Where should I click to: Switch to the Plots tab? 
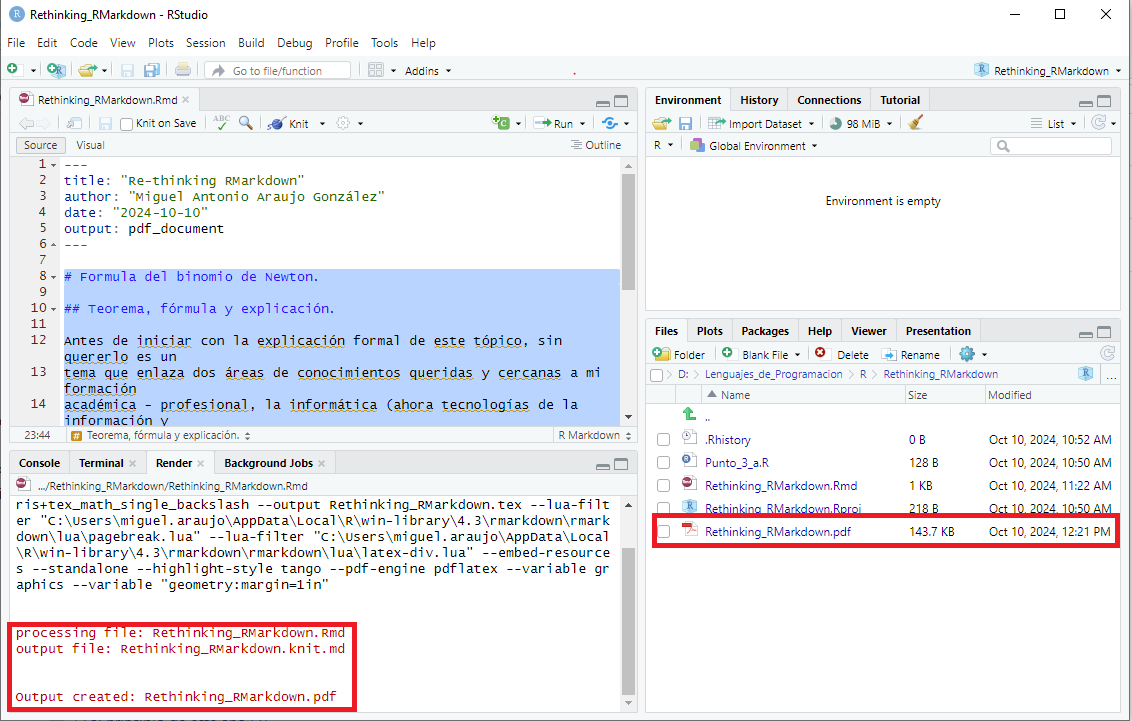tap(709, 331)
